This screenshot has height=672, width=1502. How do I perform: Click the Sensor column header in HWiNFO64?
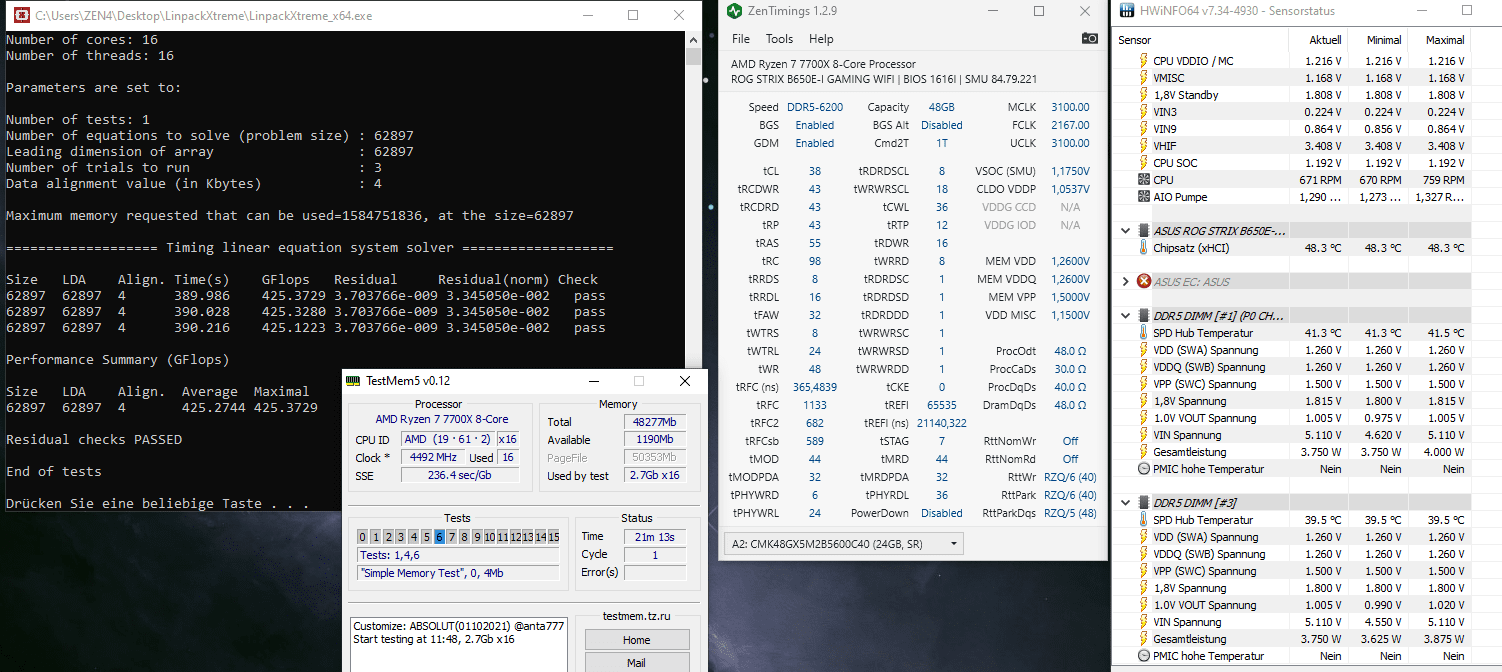(x=1135, y=40)
